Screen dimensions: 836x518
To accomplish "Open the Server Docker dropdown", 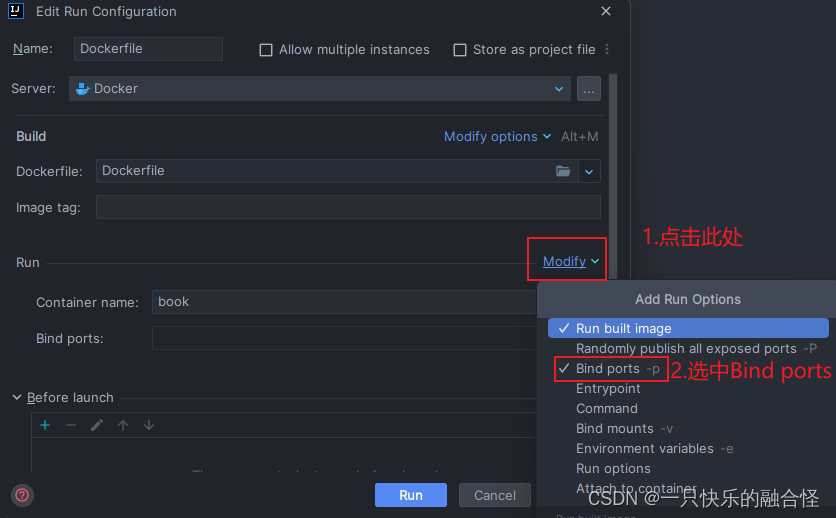I will [x=320, y=88].
